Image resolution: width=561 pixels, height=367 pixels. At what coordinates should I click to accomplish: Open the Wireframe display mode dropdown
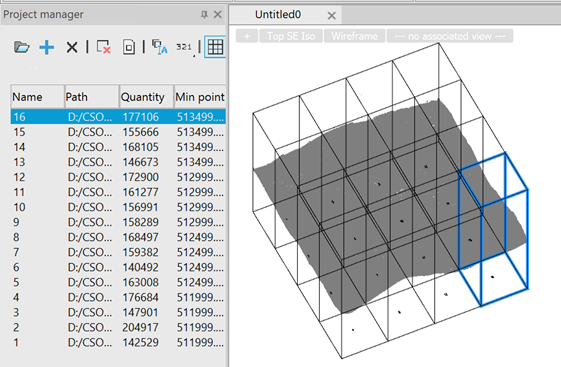[355, 36]
